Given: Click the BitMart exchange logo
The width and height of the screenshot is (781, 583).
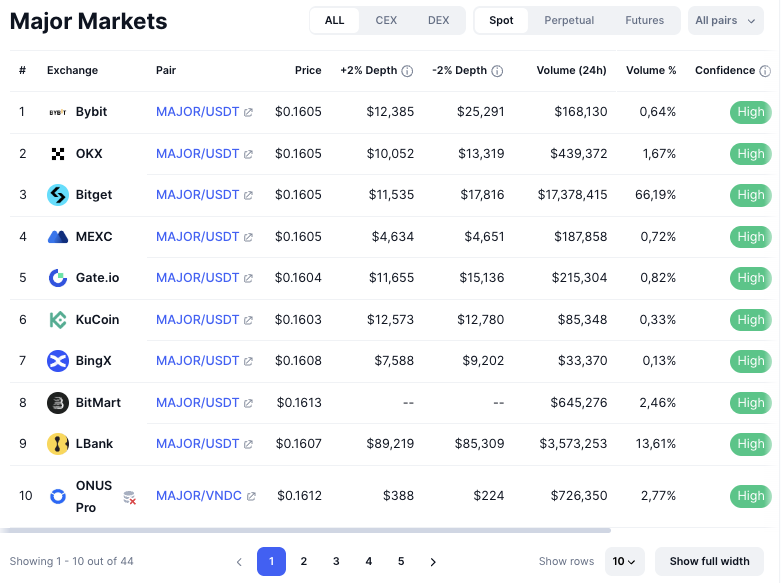Looking at the screenshot, I should (58, 403).
